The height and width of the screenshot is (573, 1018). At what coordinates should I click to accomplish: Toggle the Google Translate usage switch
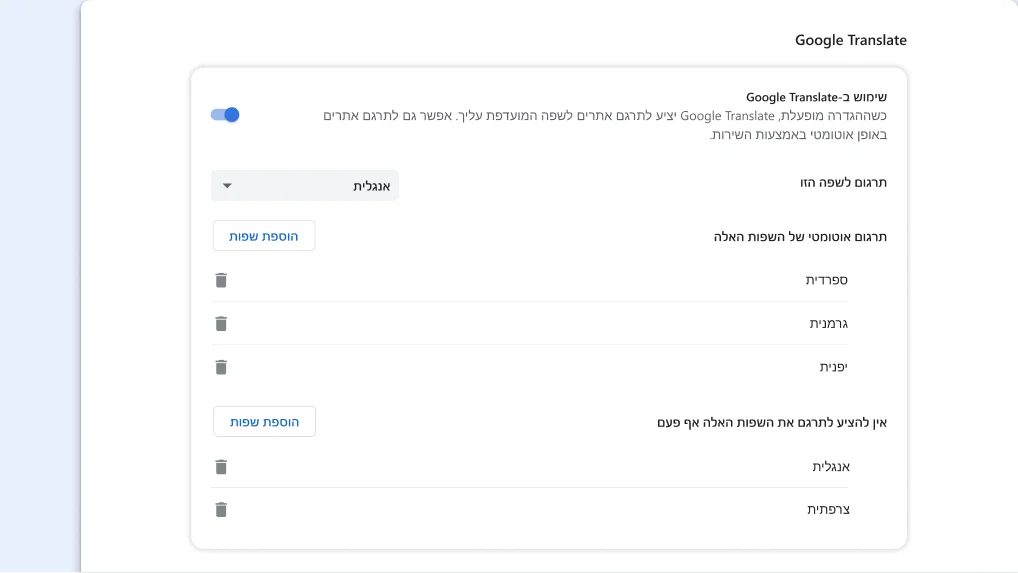pyautogui.click(x=225, y=115)
